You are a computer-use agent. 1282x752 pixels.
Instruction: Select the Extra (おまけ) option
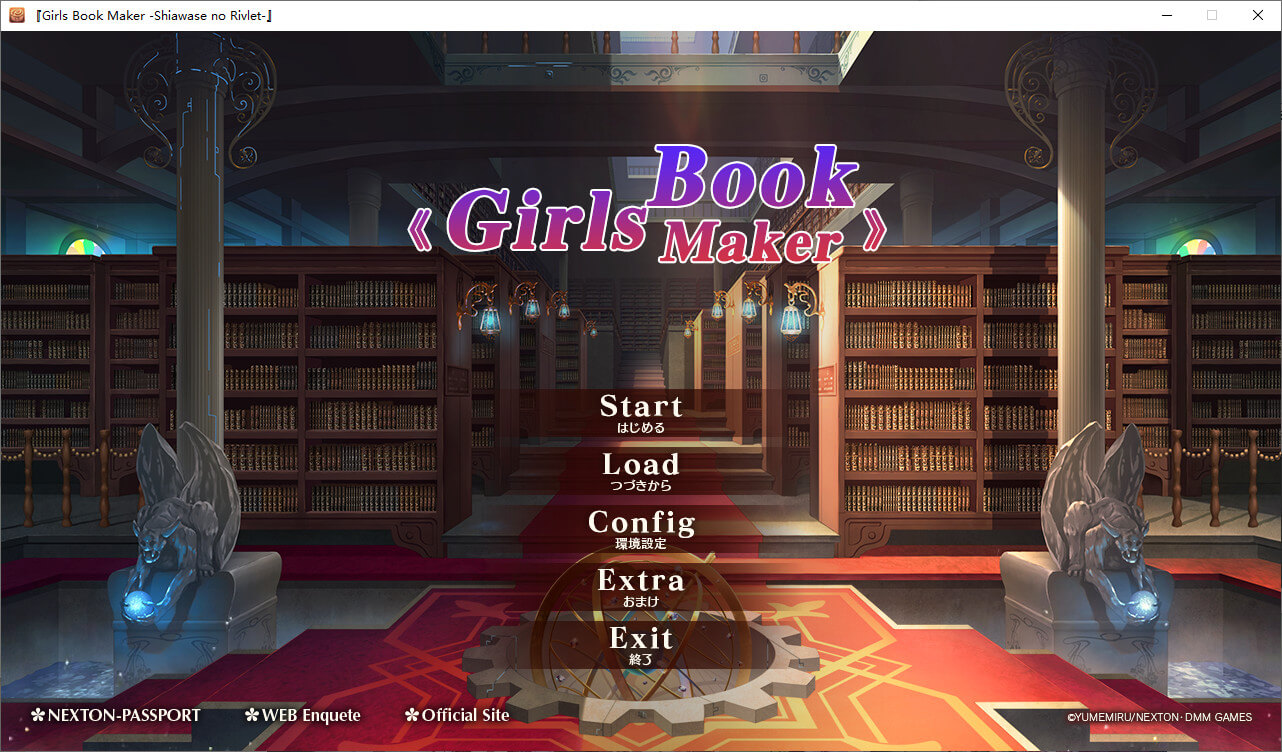[x=640, y=586]
